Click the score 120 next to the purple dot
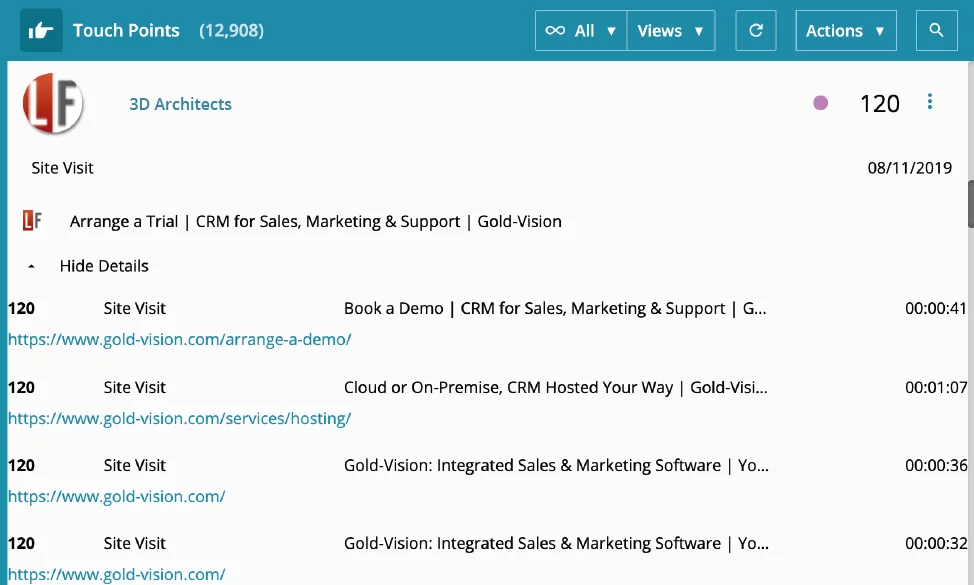 pos(880,104)
